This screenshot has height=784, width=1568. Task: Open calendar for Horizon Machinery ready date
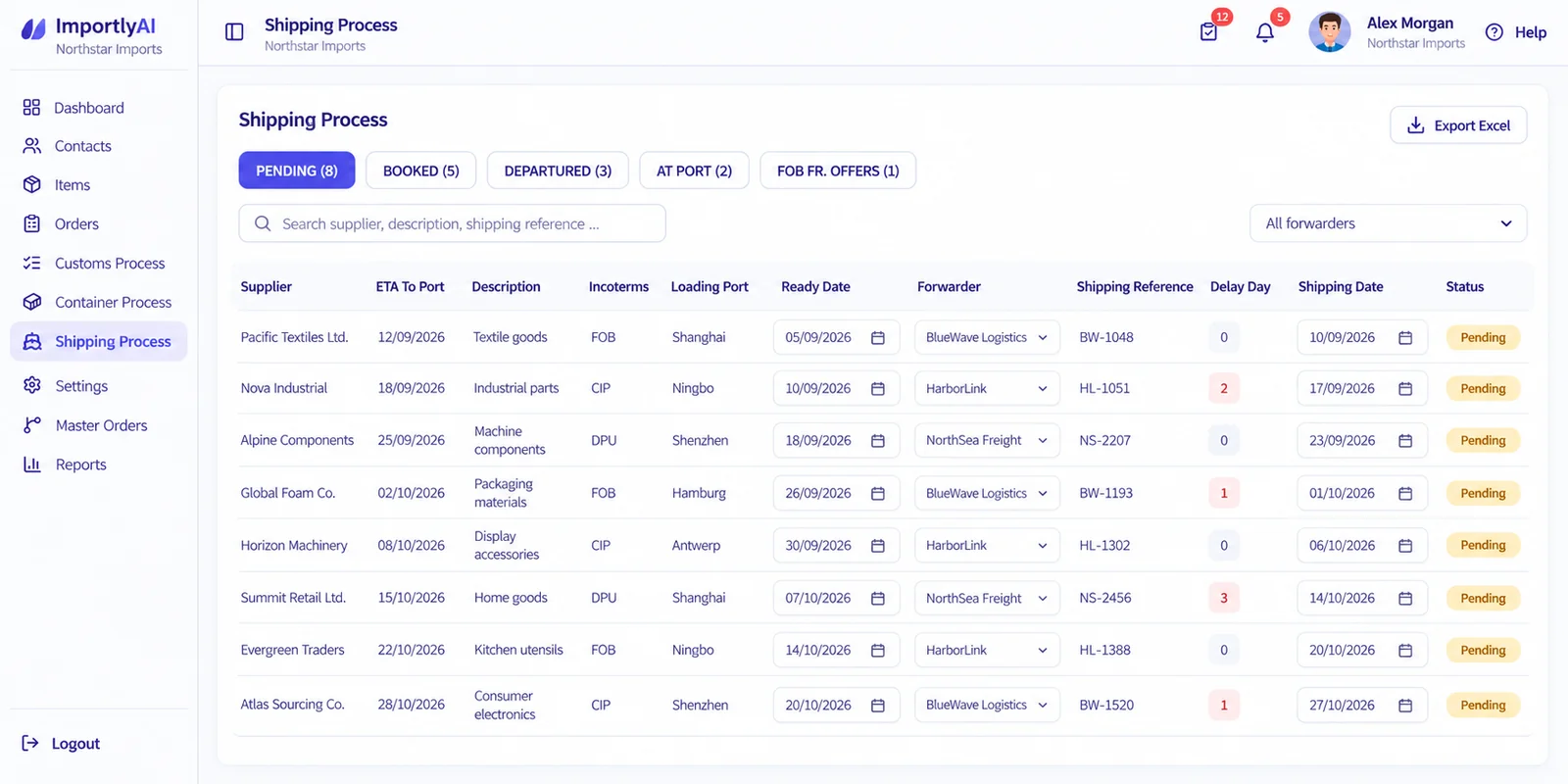pos(878,546)
